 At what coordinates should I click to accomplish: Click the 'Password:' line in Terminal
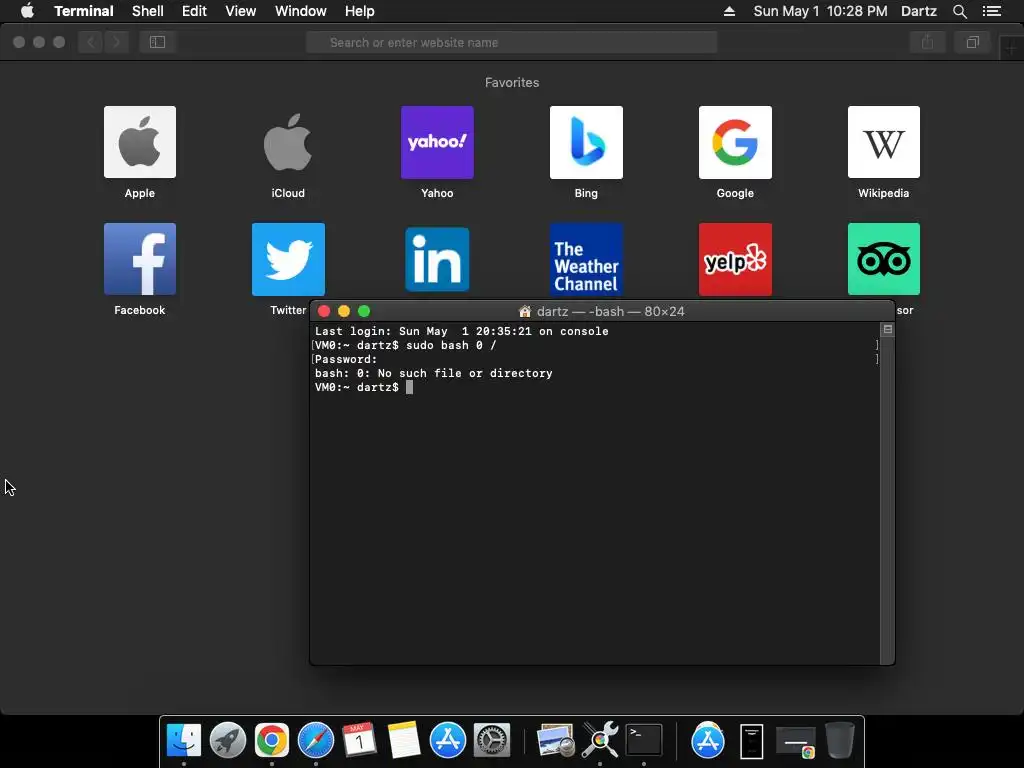tap(346, 359)
